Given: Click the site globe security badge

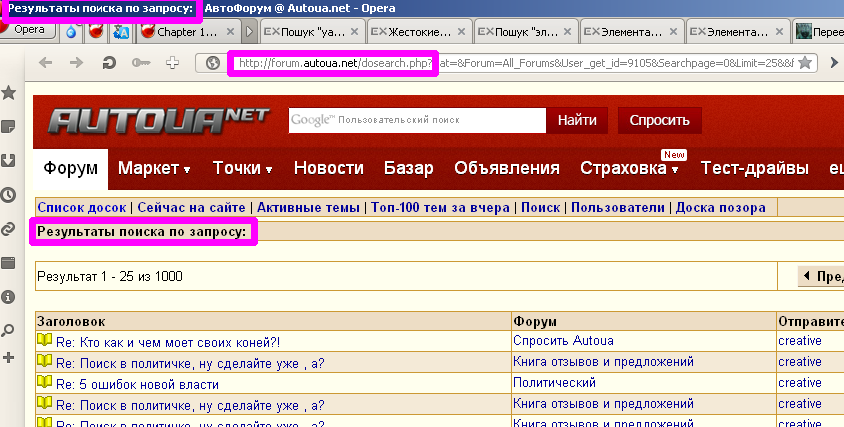Looking at the screenshot, I should pos(212,63).
